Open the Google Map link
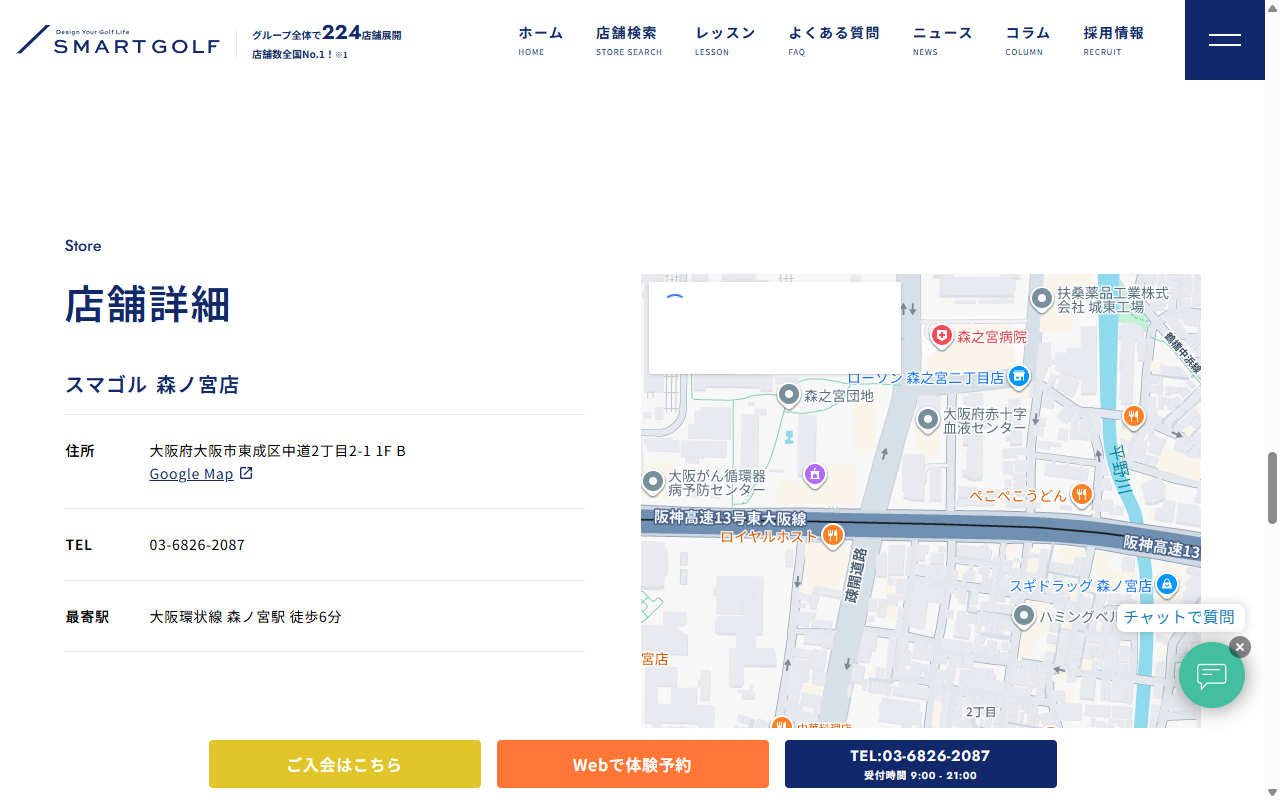Image resolution: width=1280 pixels, height=800 pixels. click(191, 474)
